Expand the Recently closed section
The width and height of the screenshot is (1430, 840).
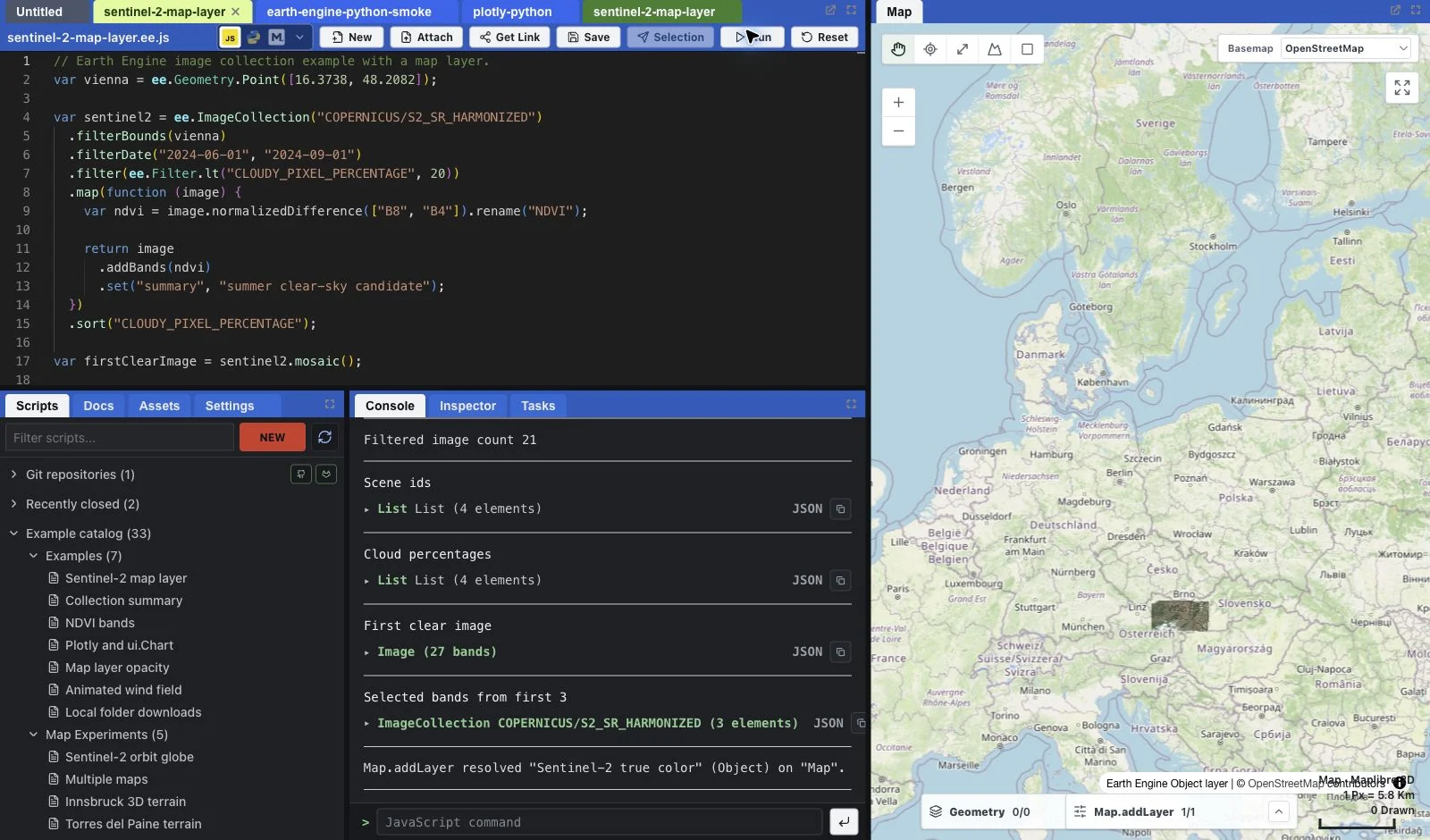(x=13, y=504)
